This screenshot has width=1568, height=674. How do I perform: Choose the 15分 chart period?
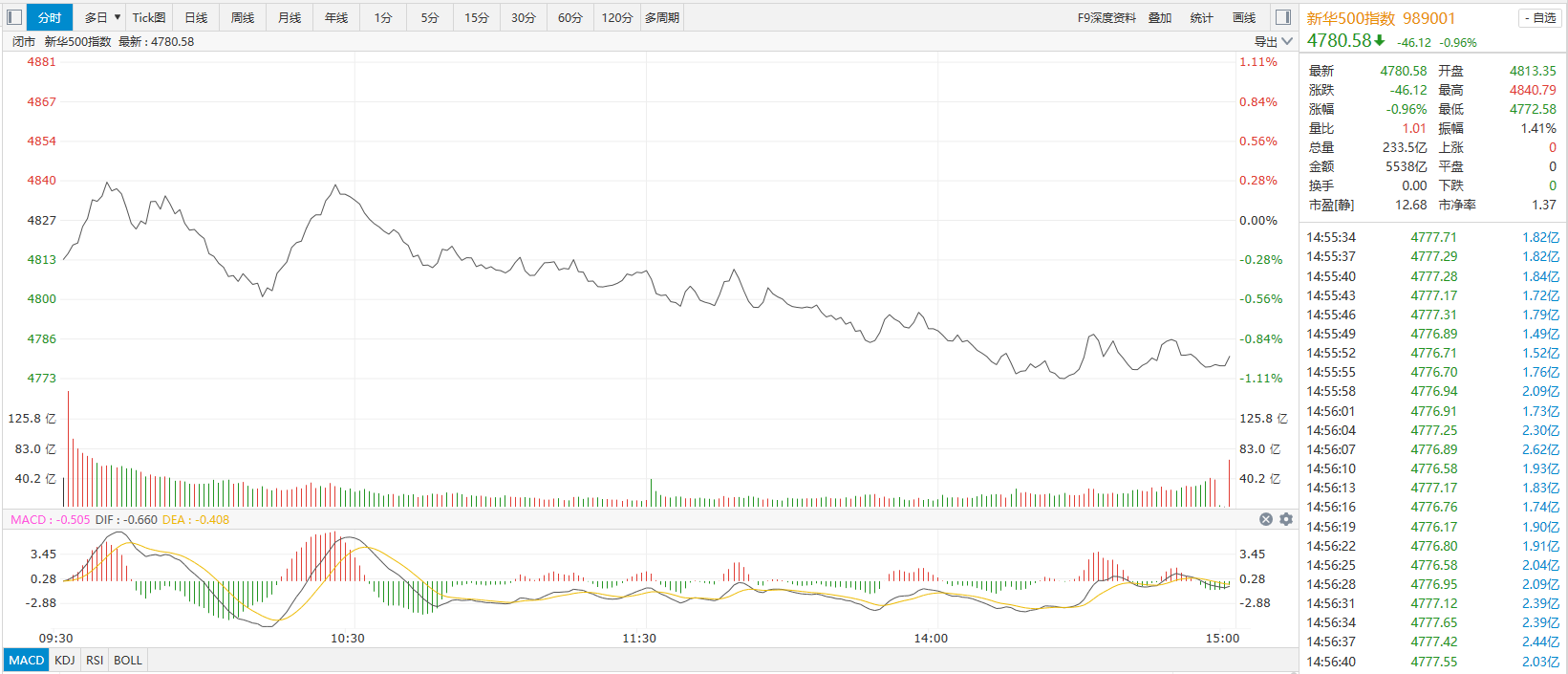477,17
